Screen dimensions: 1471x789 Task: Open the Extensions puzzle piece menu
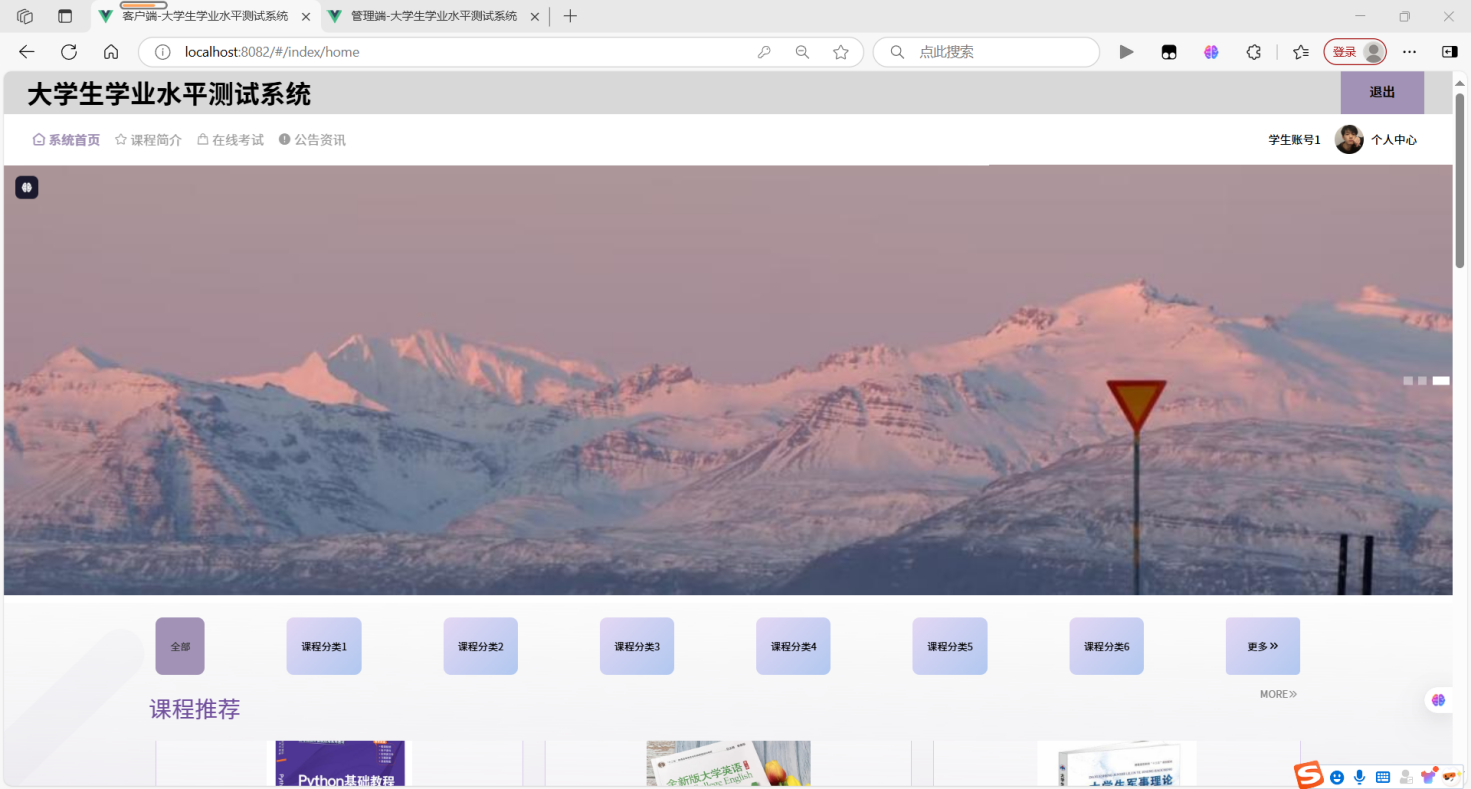point(1253,52)
